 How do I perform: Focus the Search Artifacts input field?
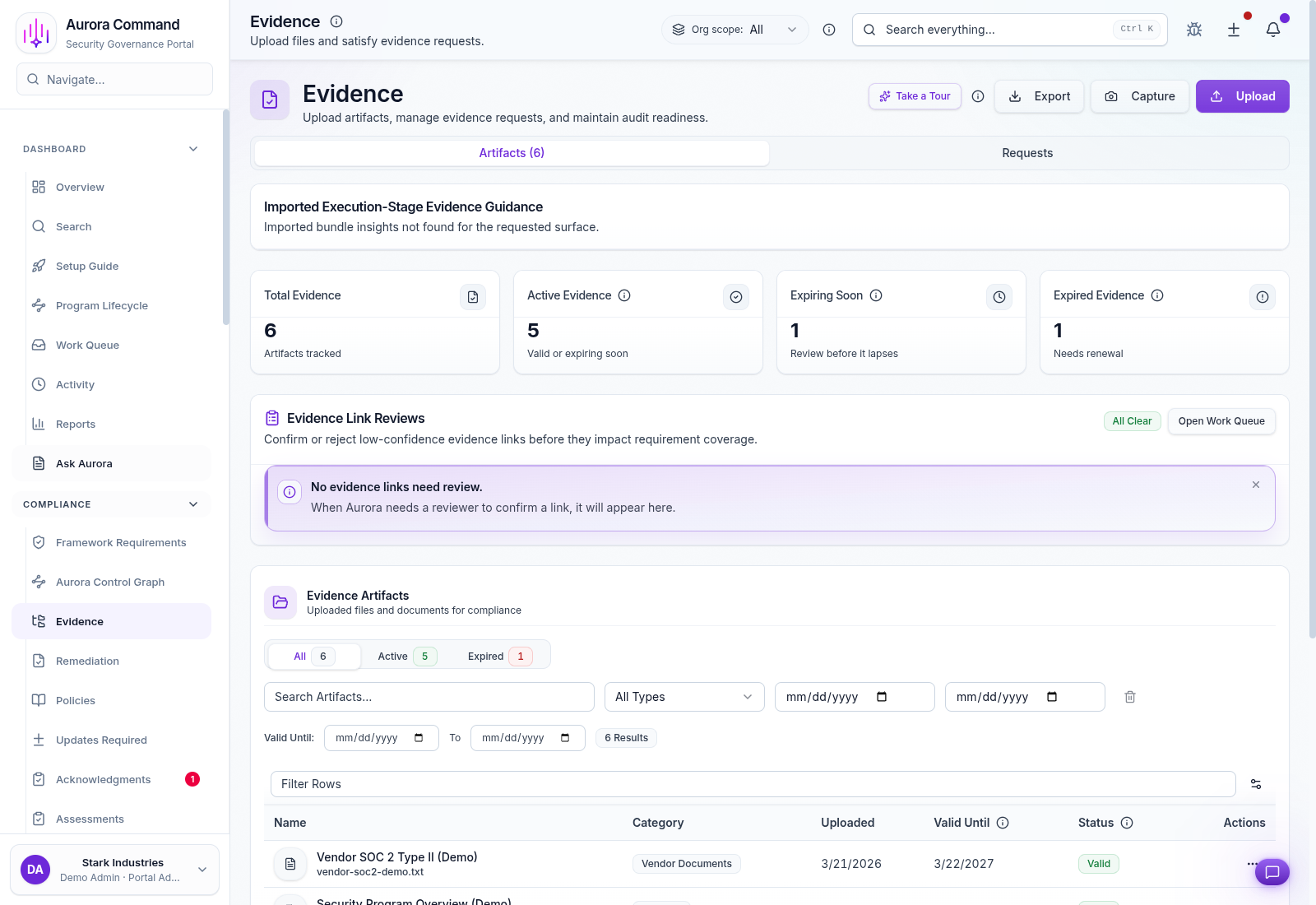coord(429,697)
